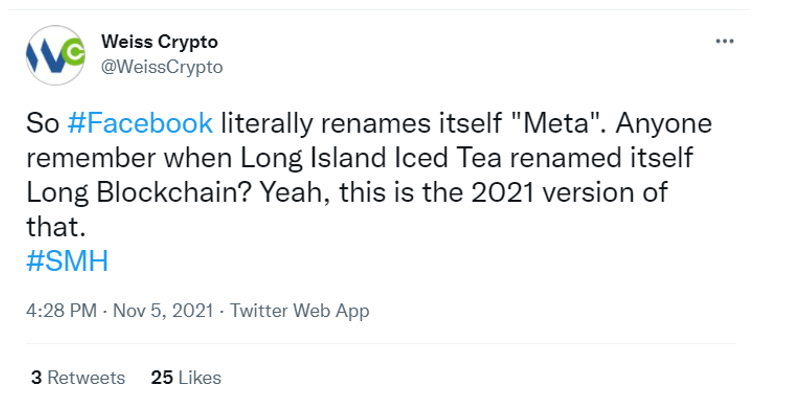The image size is (790, 406).
Task: Open the Twitter Web App source link
Action: pyautogui.click(x=299, y=310)
